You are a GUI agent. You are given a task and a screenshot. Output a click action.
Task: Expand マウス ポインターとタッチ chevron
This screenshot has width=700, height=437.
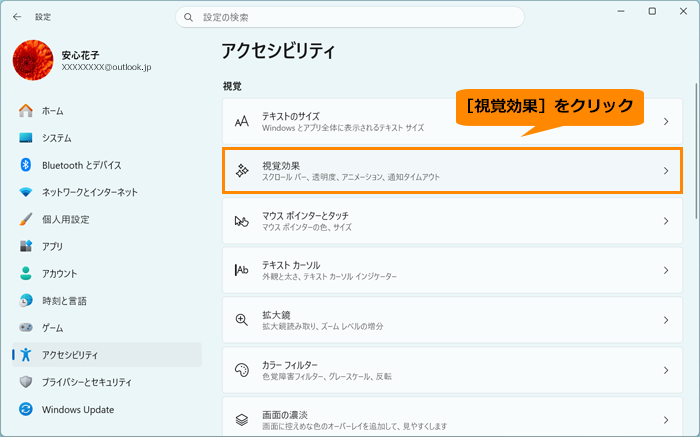tap(666, 221)
